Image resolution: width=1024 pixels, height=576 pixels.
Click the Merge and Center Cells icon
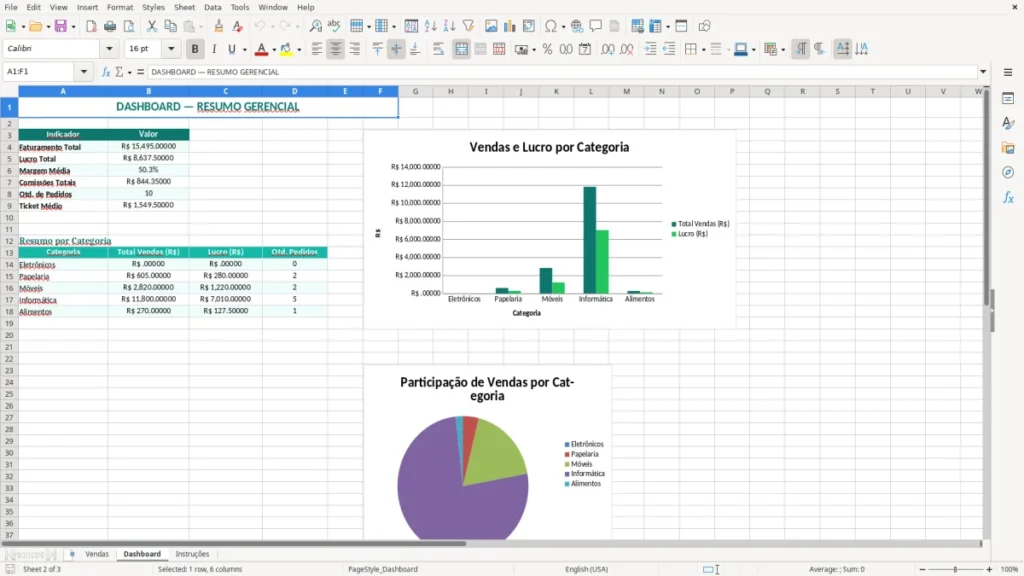tap(461, 49)
